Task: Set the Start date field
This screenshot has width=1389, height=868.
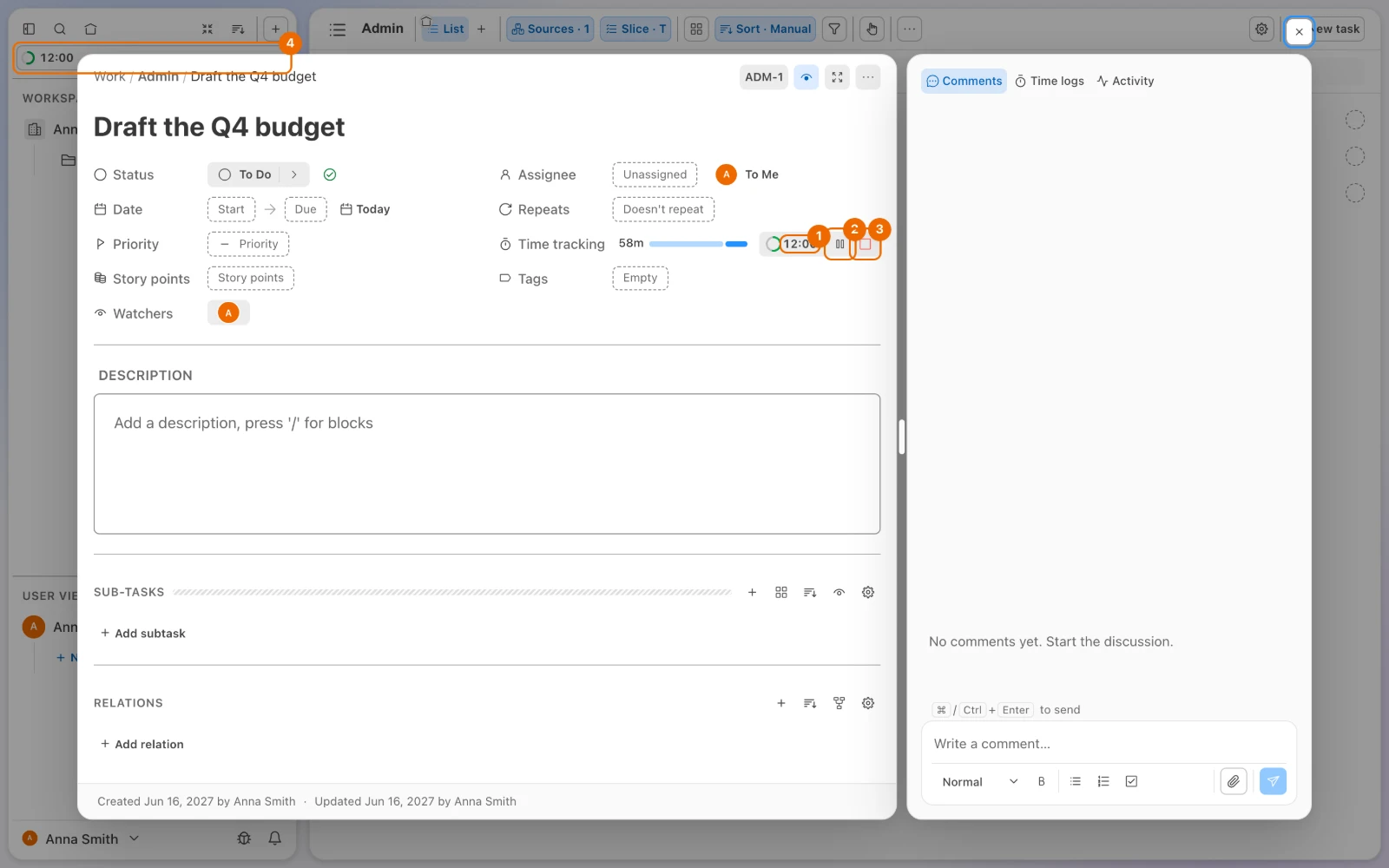Action: point(231,209)
